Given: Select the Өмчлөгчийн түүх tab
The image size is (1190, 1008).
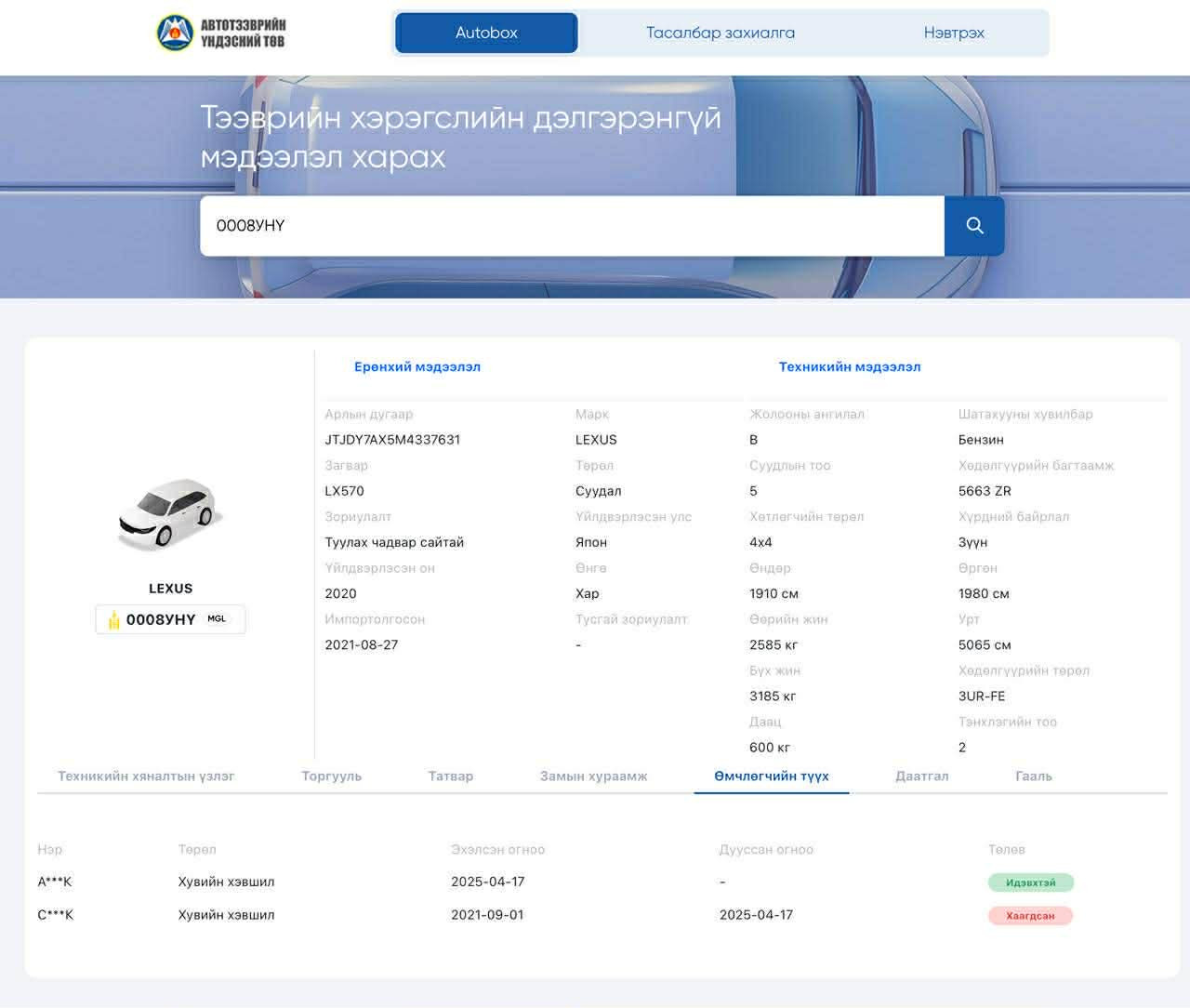Looking at the screenshot, I should point(771,776).
